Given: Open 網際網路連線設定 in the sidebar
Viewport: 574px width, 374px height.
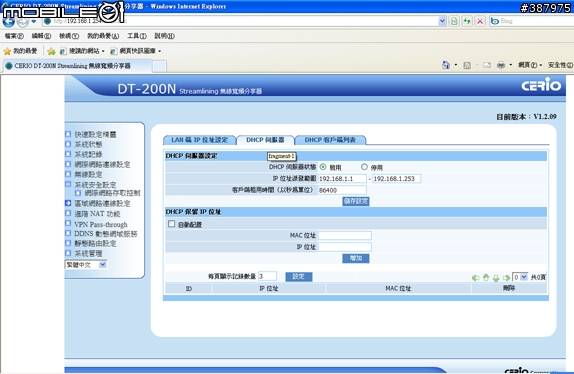Looking at the screenshot, I should point(102,164).
